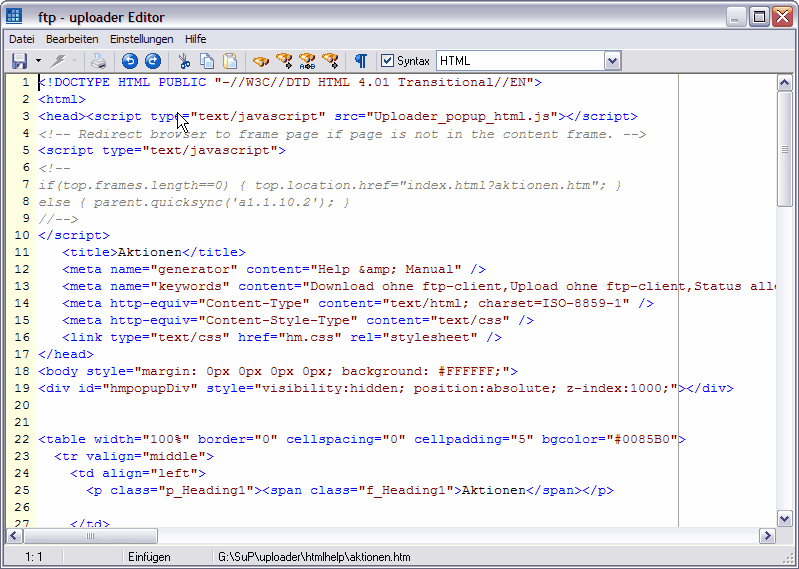Click the Print icon in toolbar

(98, 61)
